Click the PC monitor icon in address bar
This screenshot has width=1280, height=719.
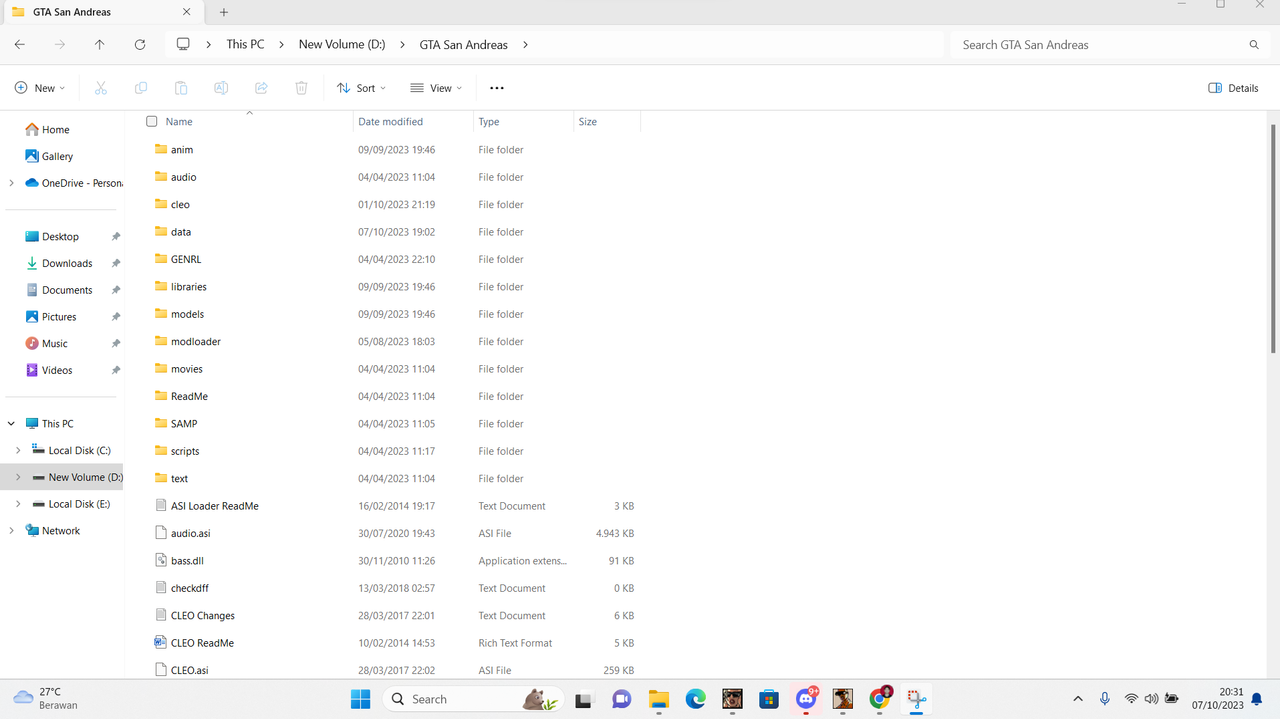(x=183, y=45)
